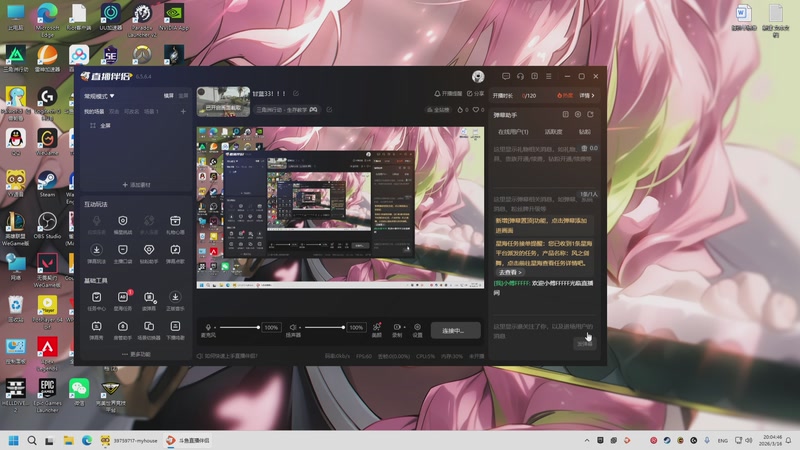Image resolution: width=800 pixels, height=450 pixels.
Task: Select OBS Studio desktop icon
Action: click(47, 226)
